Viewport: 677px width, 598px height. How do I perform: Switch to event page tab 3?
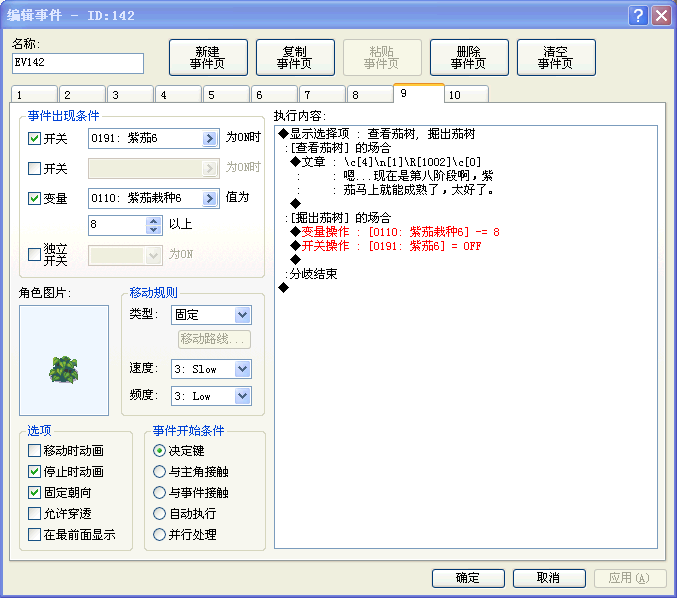click(x=130, y=95)
